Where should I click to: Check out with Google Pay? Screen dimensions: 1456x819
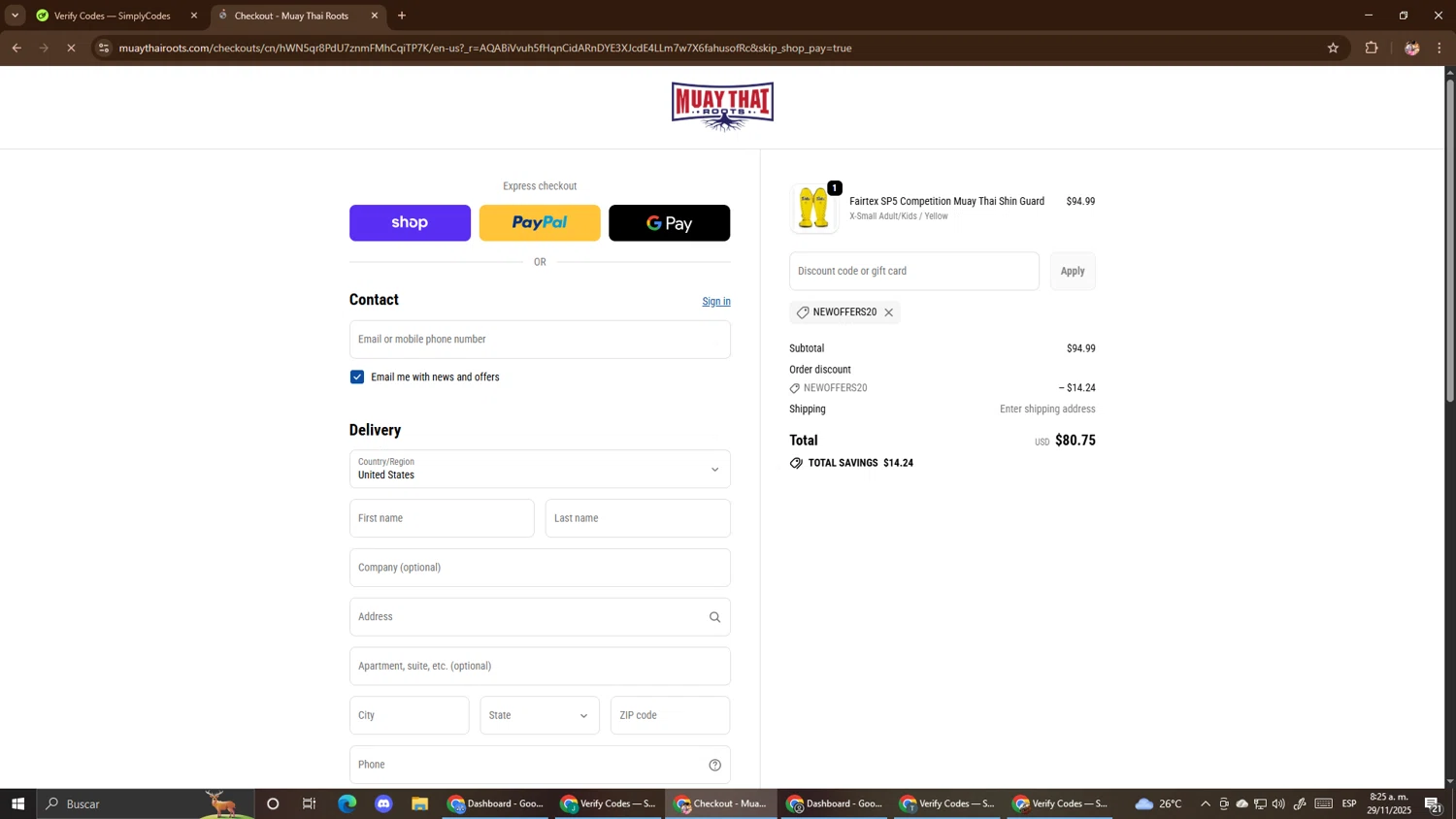pyautogui.click(x=669, y=223)
